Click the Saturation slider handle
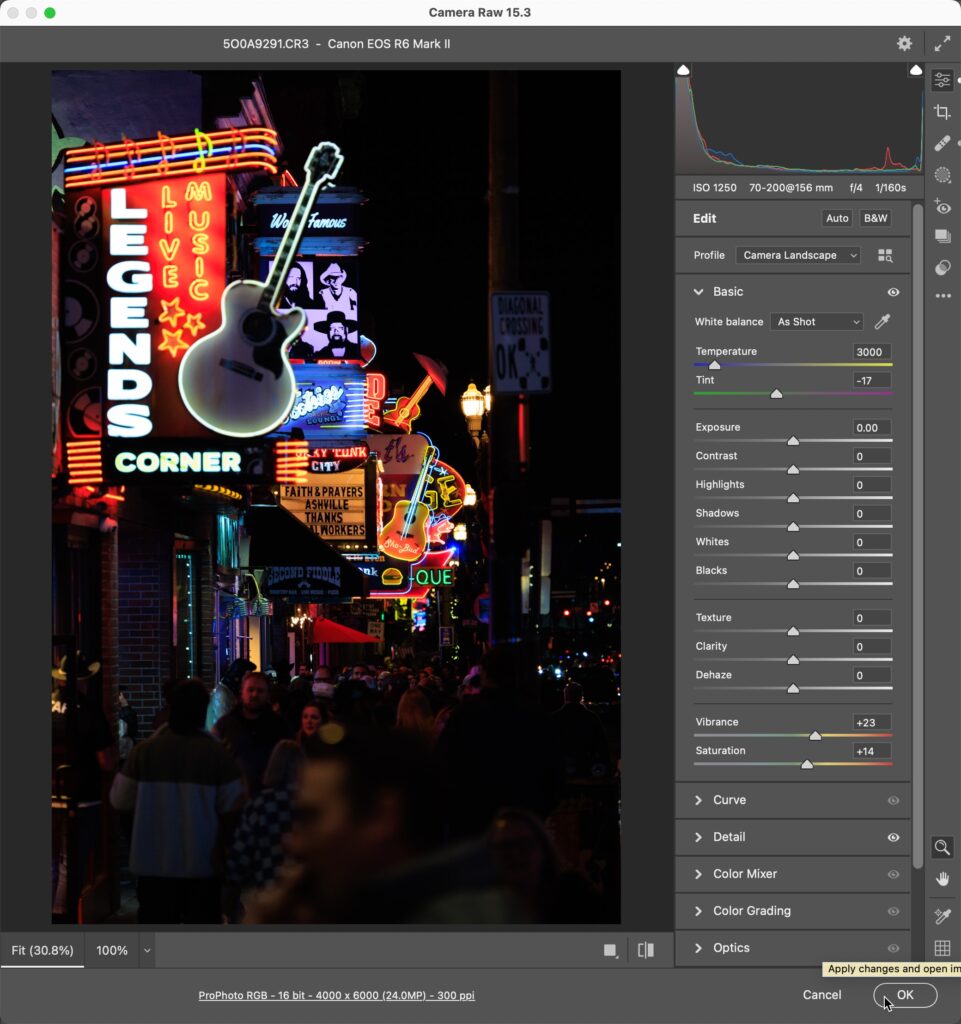961x1024 pixels. [807, 765]
